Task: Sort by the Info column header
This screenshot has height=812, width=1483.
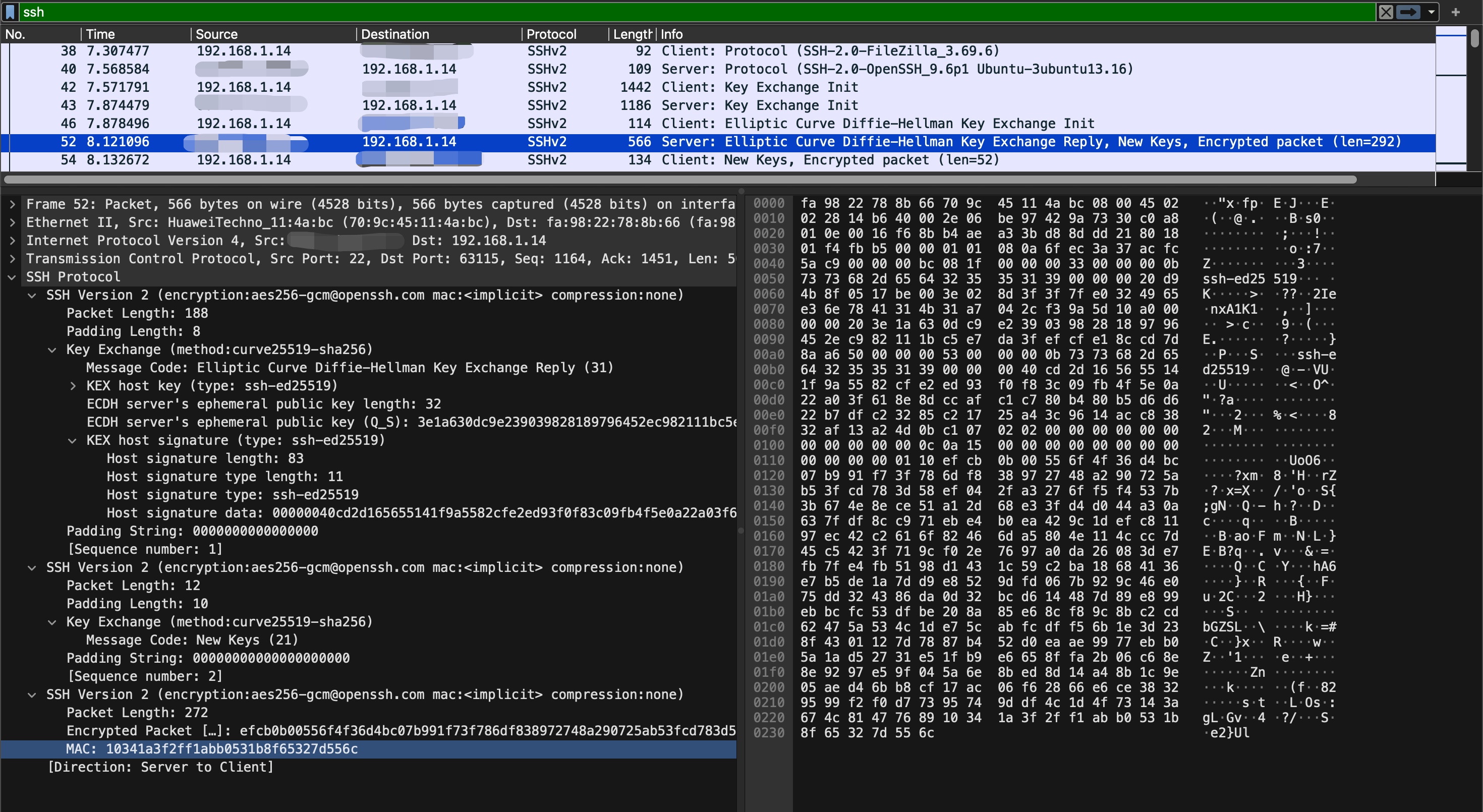Action: 1047,34
